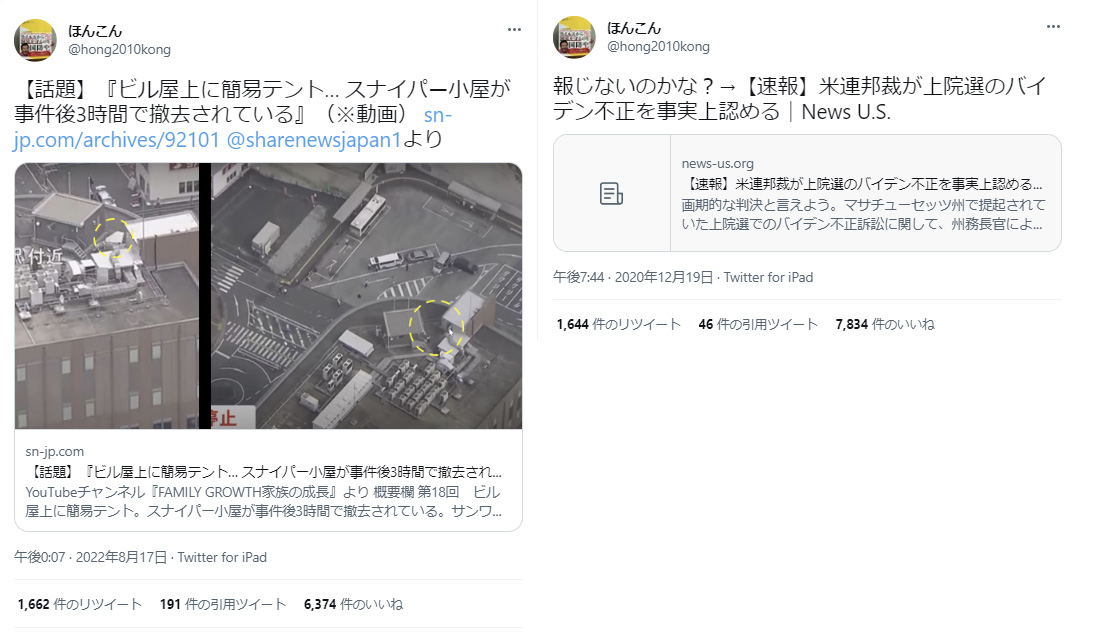This screenshot has height=632, width=1100.
Task: View the 6,374 likes list
Action: coord(354,604)
